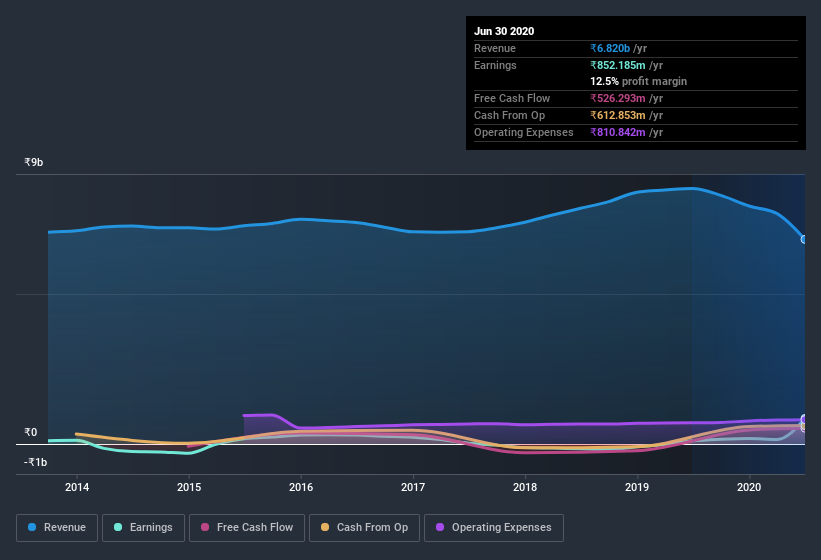Toggle the Revenue legend button
This screenshot has height=560, width=821.
coord(57,528)
